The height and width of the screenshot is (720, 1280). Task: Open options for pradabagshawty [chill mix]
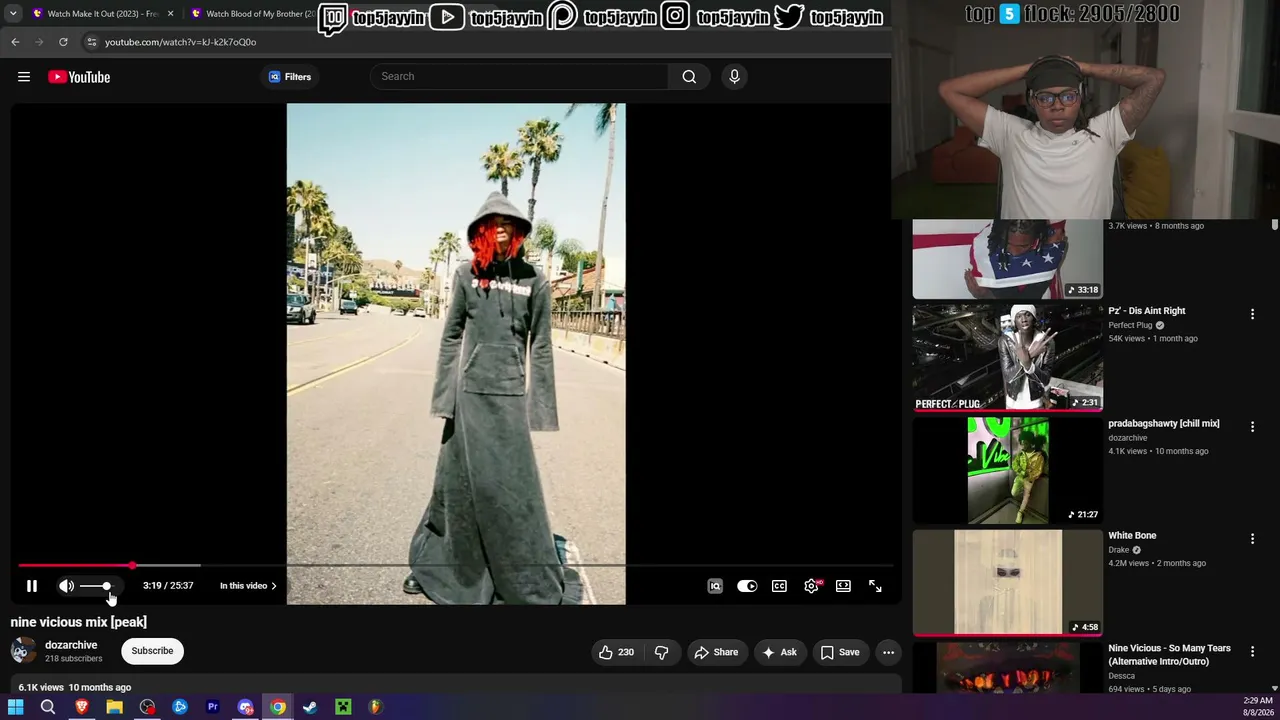pos(1252,427)
